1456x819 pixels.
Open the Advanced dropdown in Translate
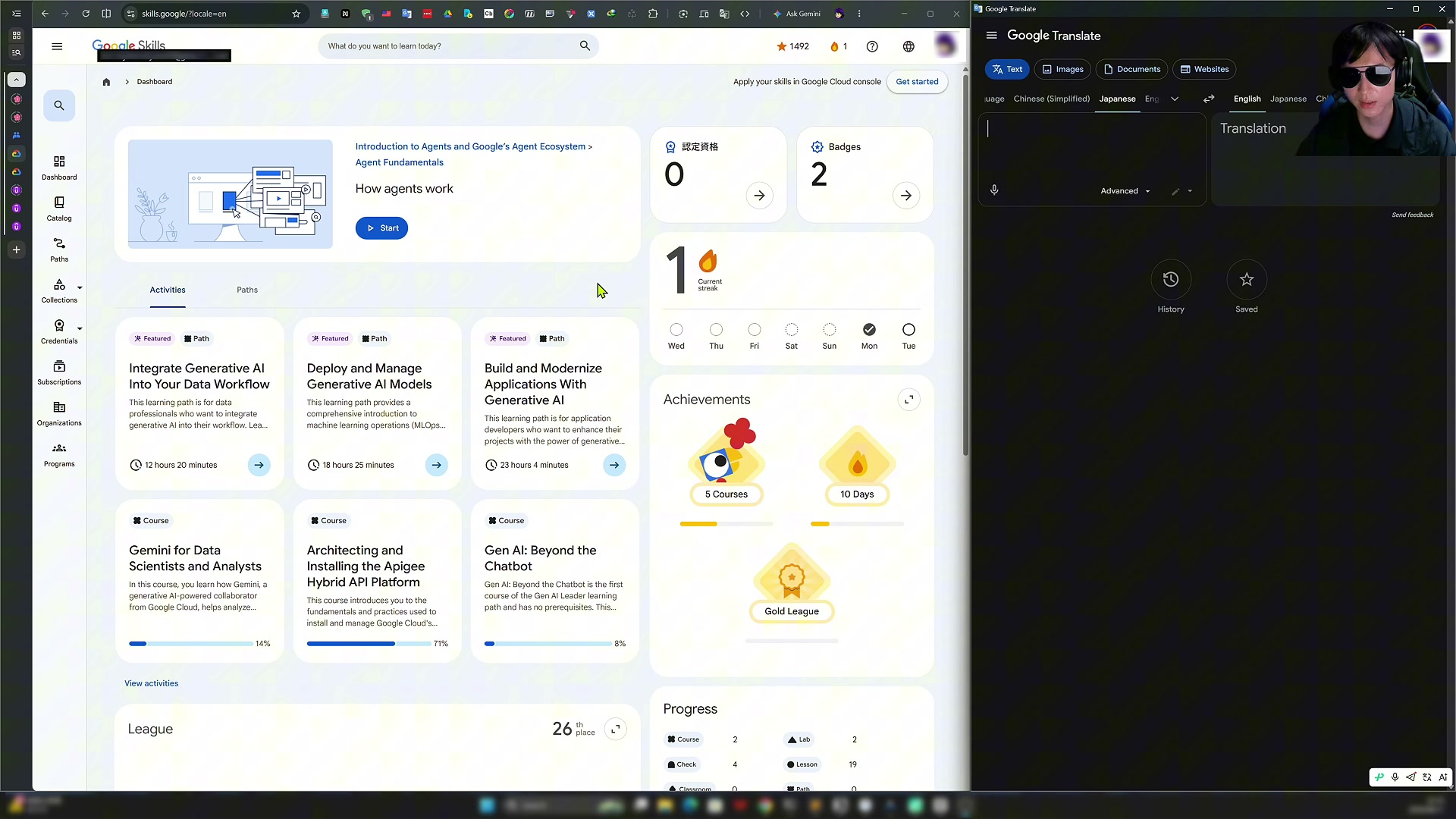(1125, 191)
